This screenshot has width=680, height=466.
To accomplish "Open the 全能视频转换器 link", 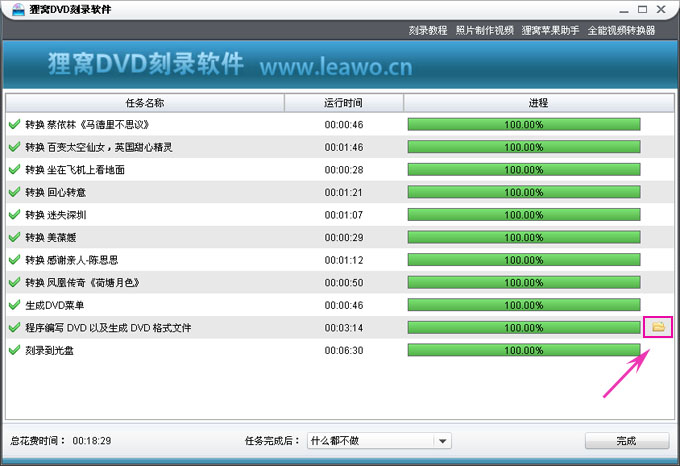I will [x=621, y=30].
